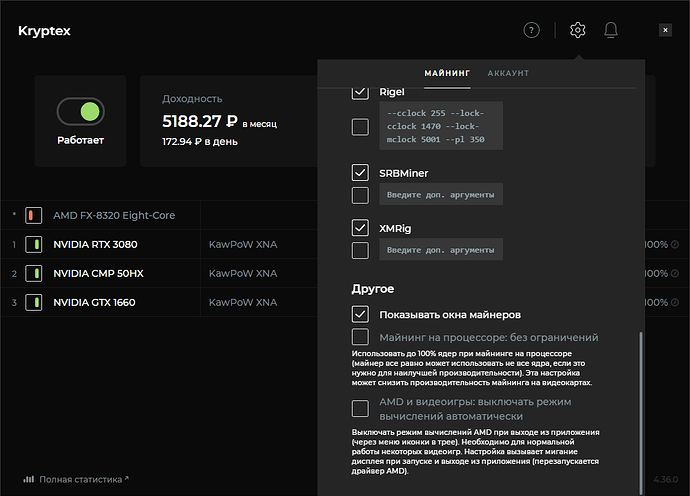Click SRBMiner arguments input field
The image size is (690, 496).
pyautogui.click(x=441, y=194)
